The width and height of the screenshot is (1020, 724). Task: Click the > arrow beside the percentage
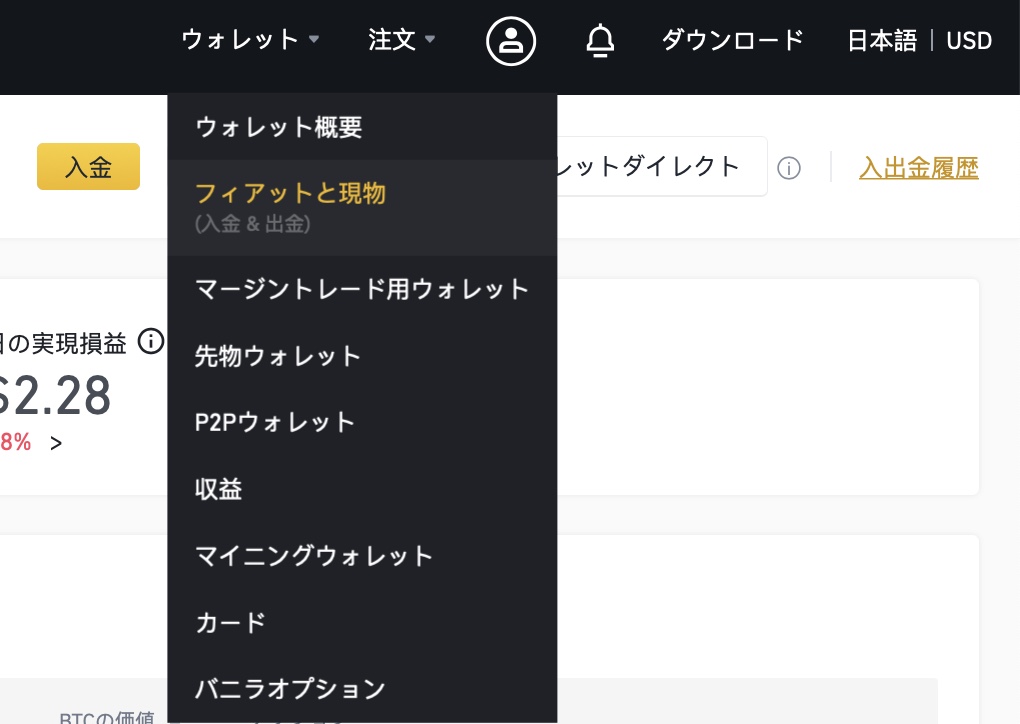tap(56, 443)
